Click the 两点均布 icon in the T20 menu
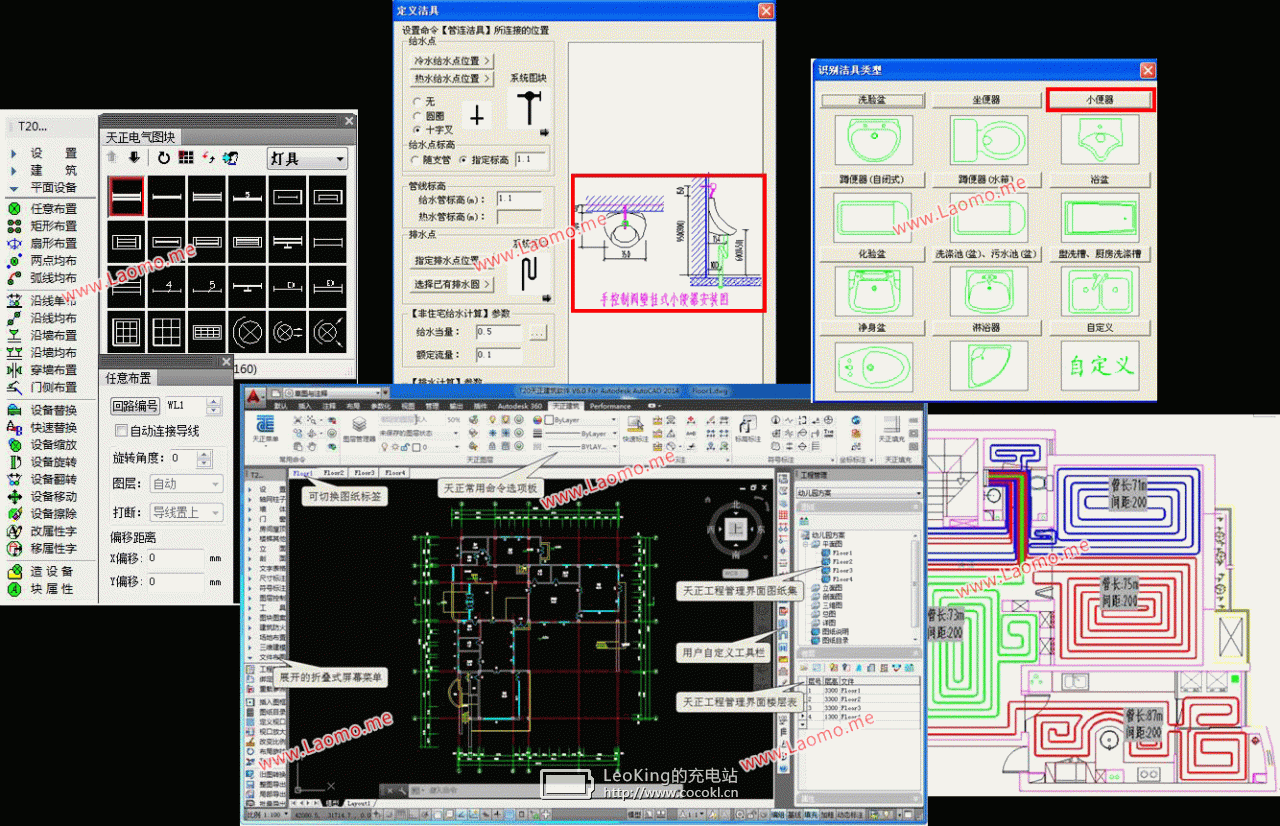The height and width of the screenshot is (826, 1280). point(14,260)
